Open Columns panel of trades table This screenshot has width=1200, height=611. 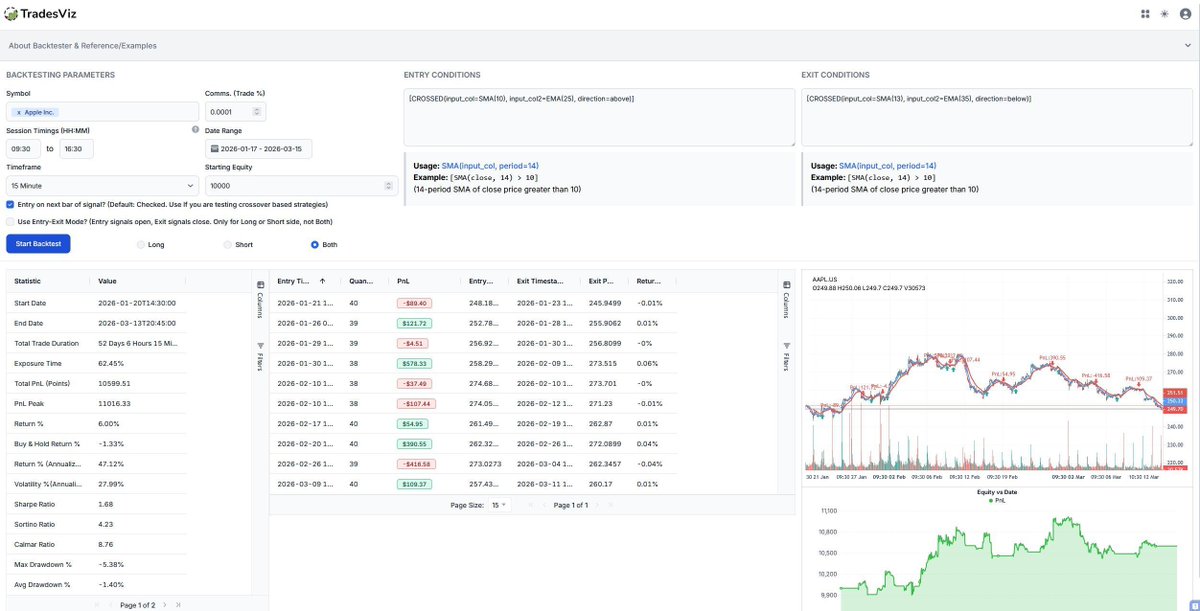tap(786, 300)
